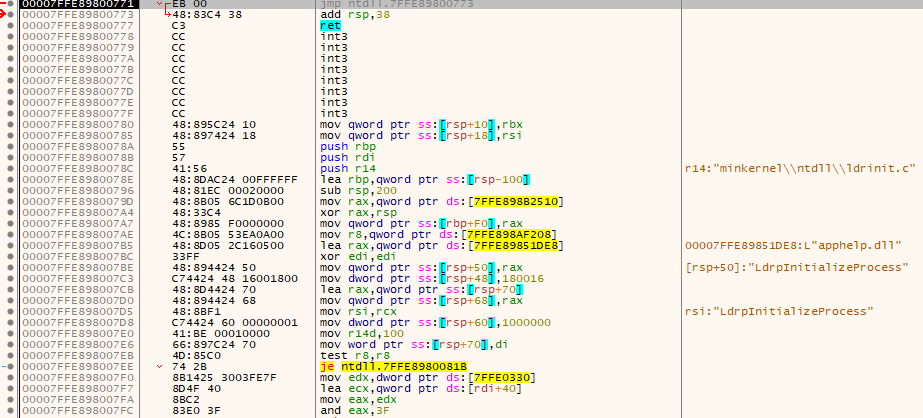Toggle breakpoint dot for the push rbp row
The image size is (923, 418).
pos(10,147)
